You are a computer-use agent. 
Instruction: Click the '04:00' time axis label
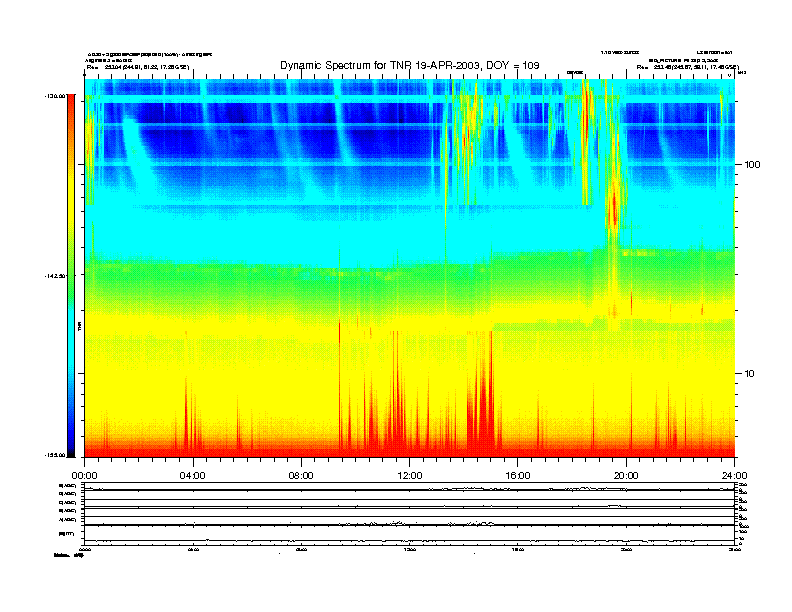(193, 476)
